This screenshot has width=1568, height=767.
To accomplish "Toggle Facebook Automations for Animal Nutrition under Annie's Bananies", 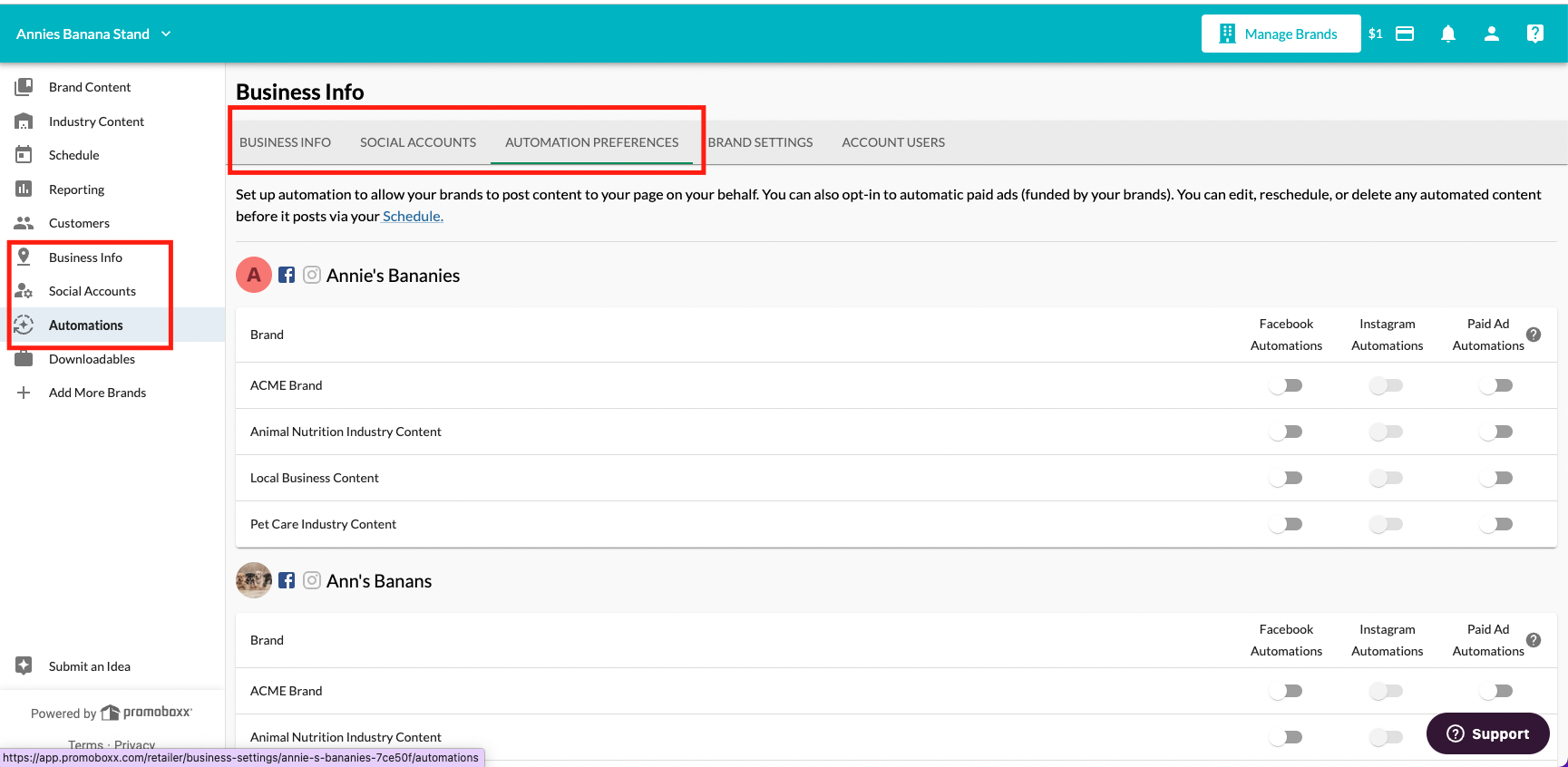I will [1286, 432].
